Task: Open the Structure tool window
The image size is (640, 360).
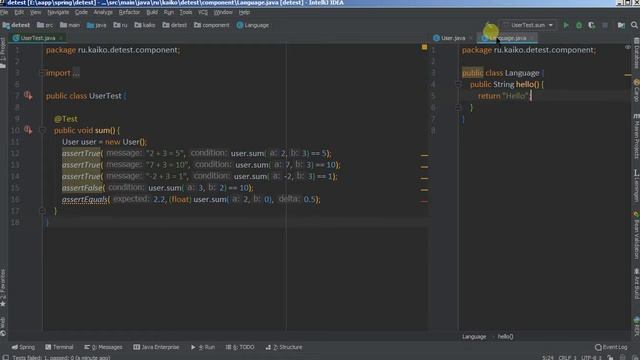Action: pos(284,347)
